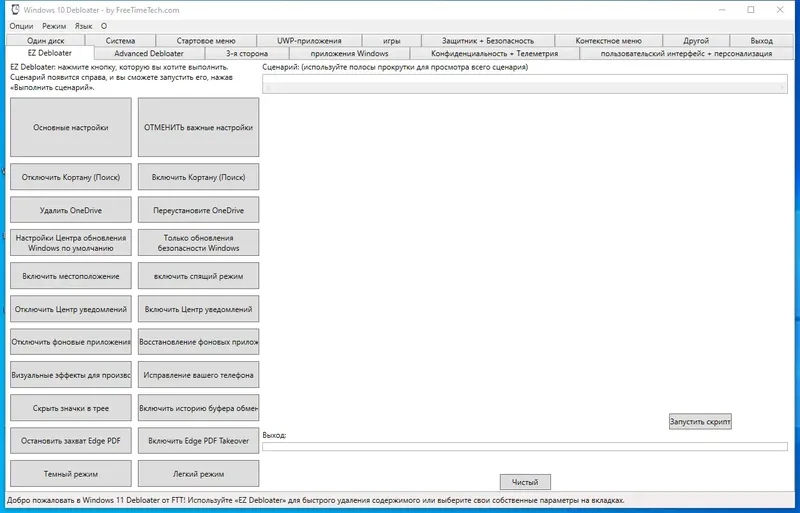Click Отключить Кортану (Поиск) button

click(x=71, y=177)
